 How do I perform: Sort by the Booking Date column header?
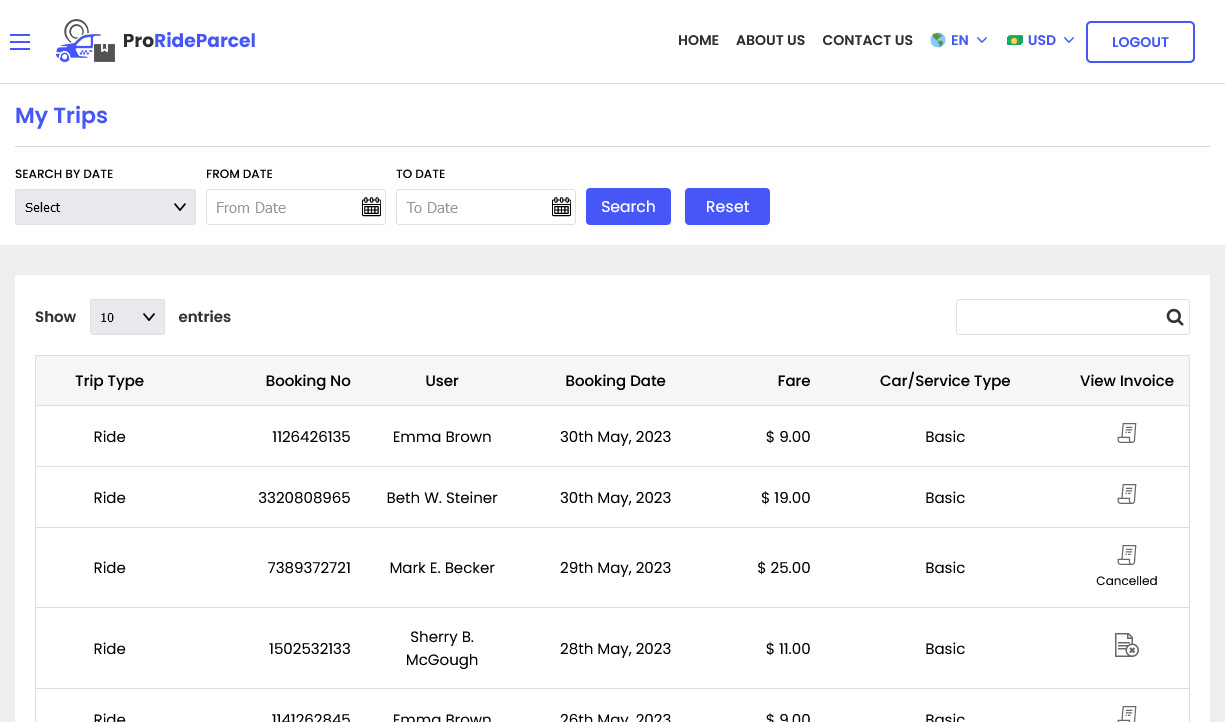pos(615,381)
